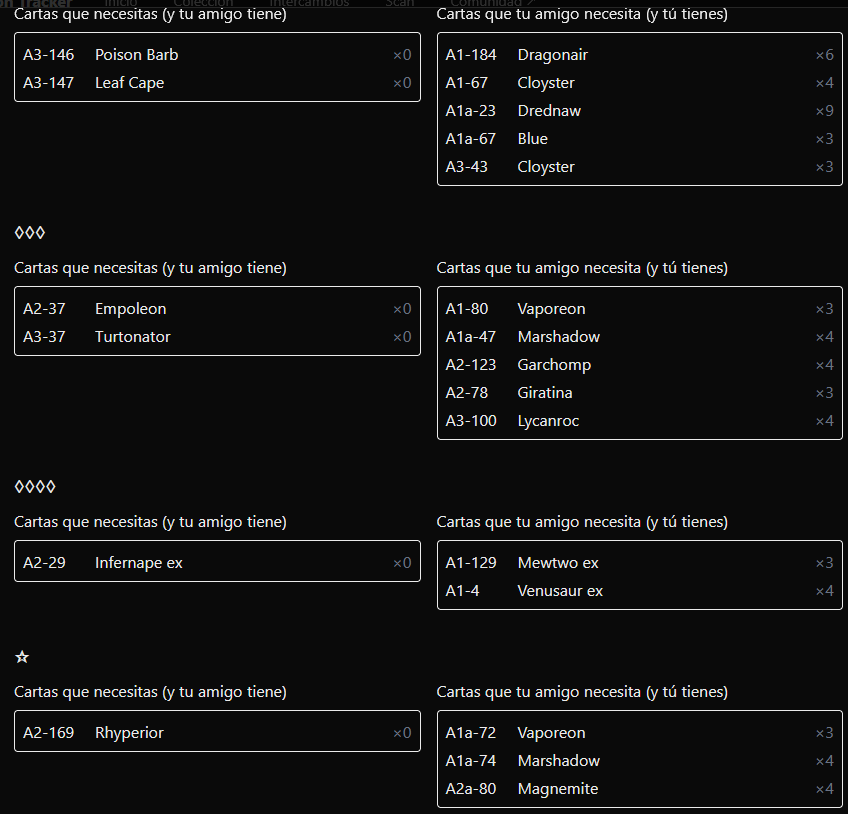Select the A3-43 Cloyster card
This screenshot has height=814, width=848.
[x=639, y=167]
